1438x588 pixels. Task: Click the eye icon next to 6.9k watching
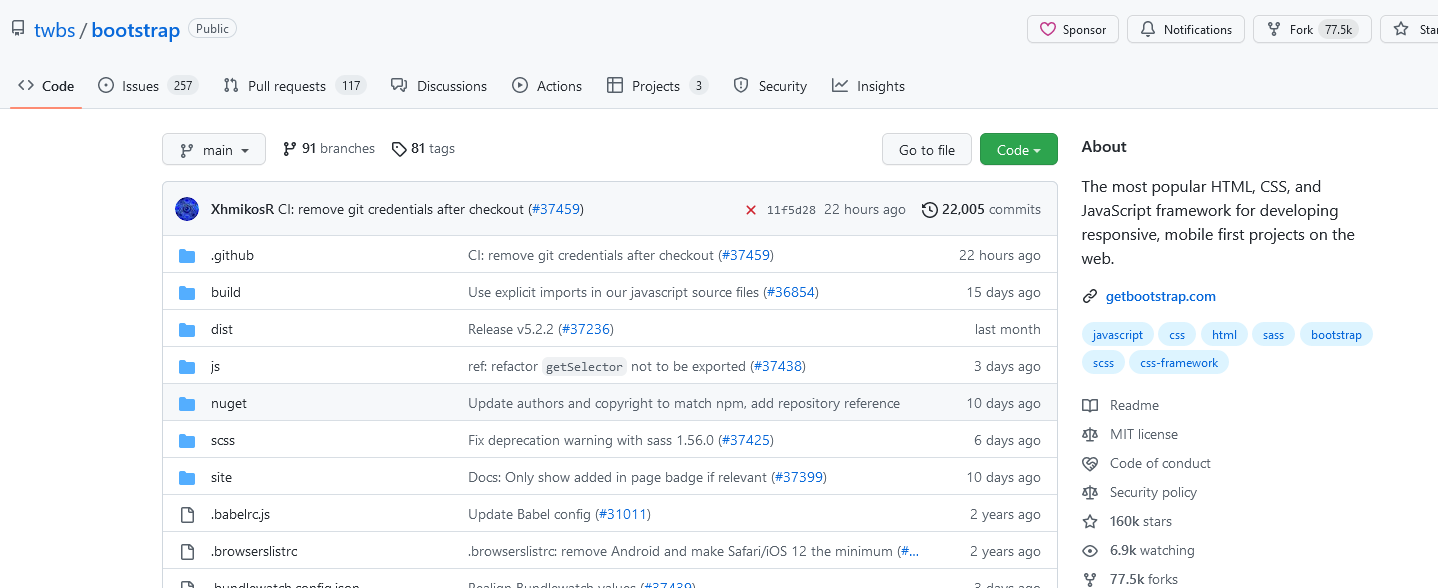1090,550
